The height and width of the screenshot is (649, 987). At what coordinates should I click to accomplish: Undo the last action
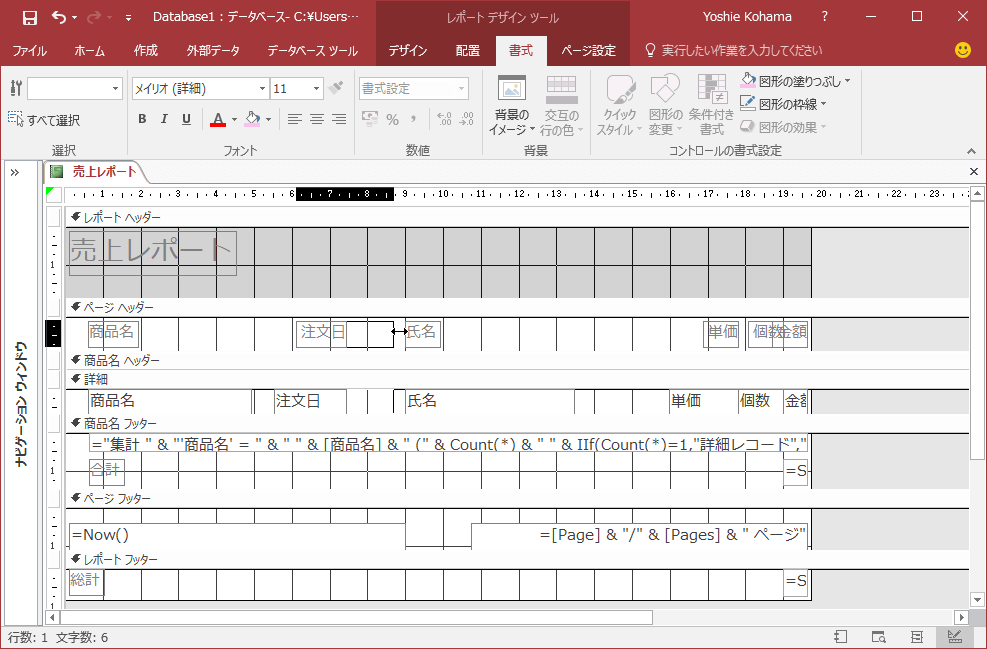click(x=59, y=18)
